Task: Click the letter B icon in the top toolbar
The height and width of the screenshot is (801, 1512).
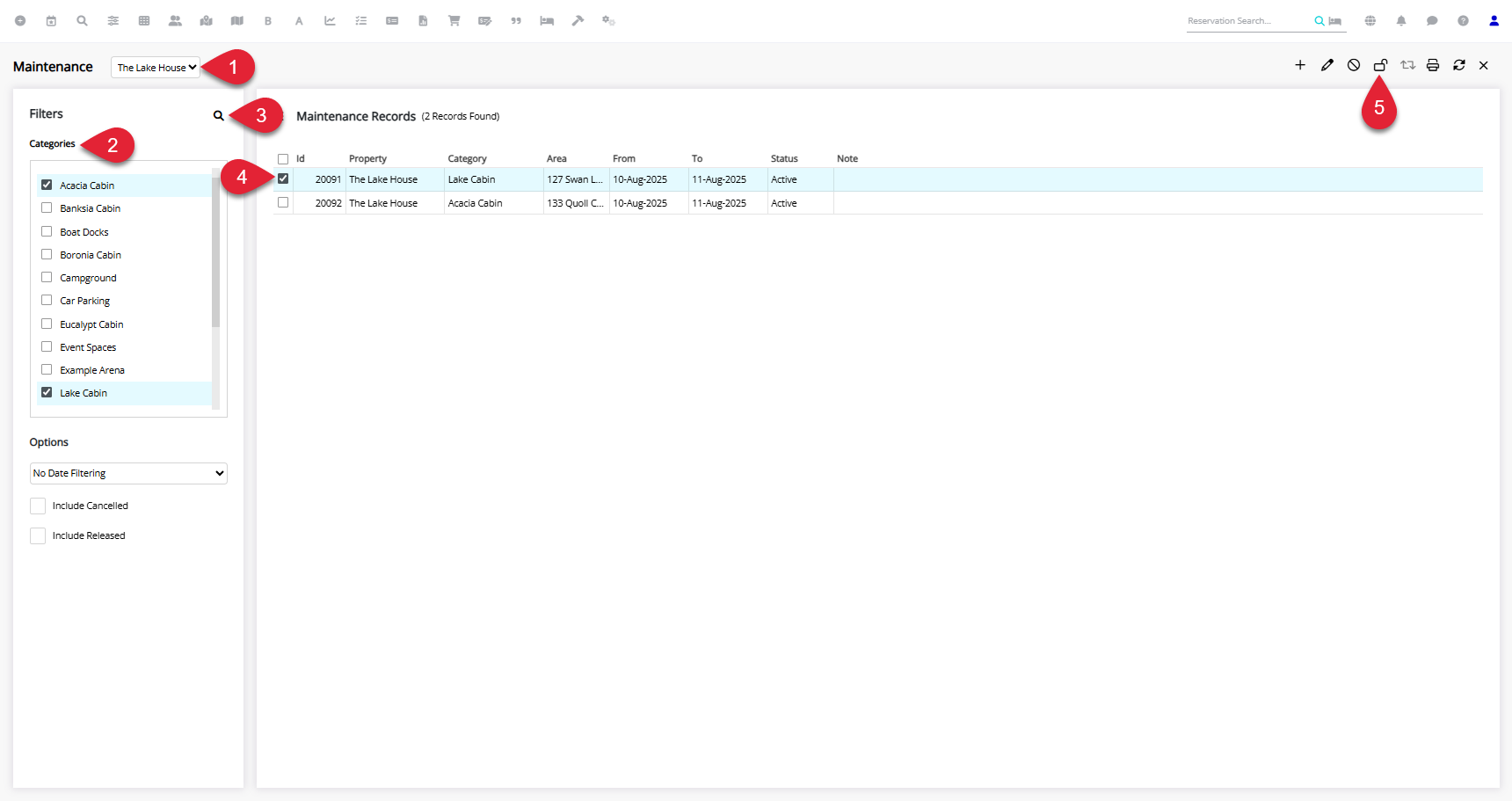Action: 268,21
